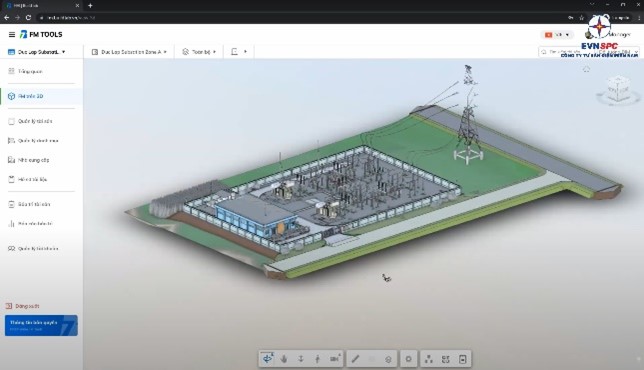
Task: Expand the Duc Lap Substation project dropdown
Action: coord(37,52)
